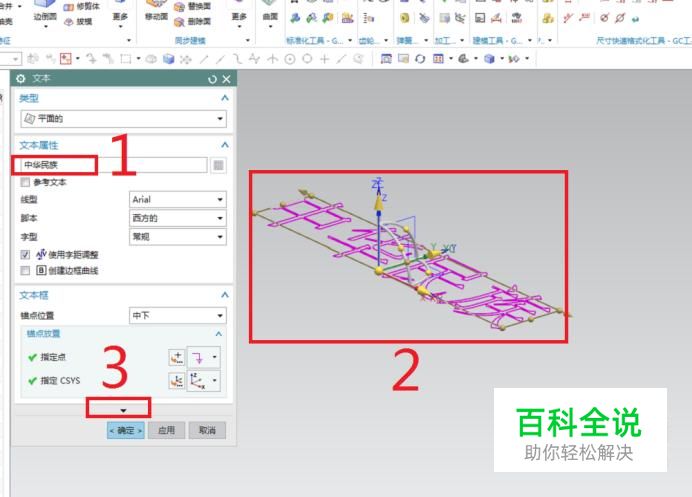
Task: Click the red-framed selection icon in selection bar
Action: pos(65,58)
